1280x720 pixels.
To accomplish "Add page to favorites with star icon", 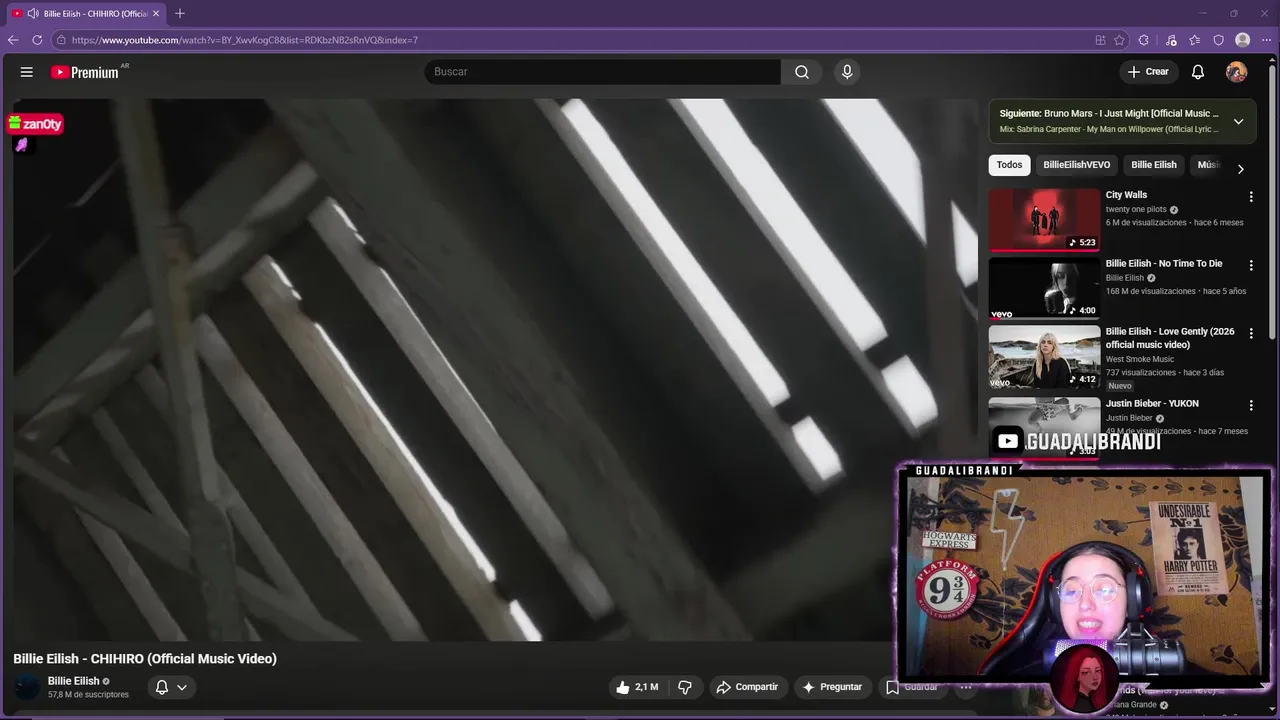I will tap(1120, 40).
